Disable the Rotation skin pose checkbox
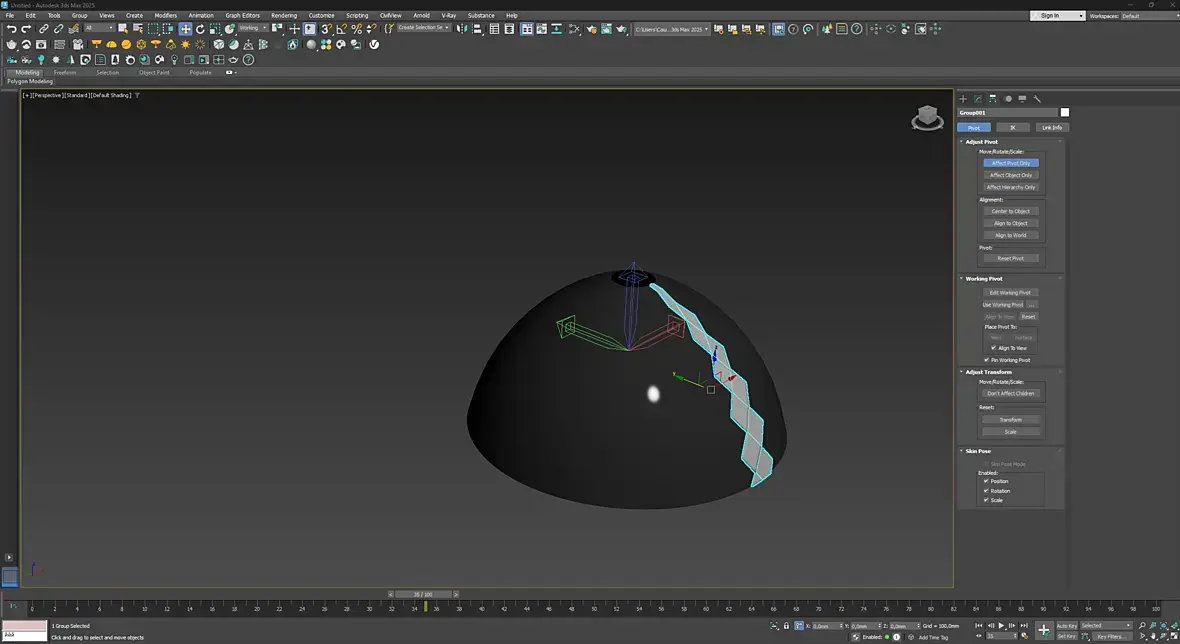This screenshot has width=1180, height=644. coord(987,491)
